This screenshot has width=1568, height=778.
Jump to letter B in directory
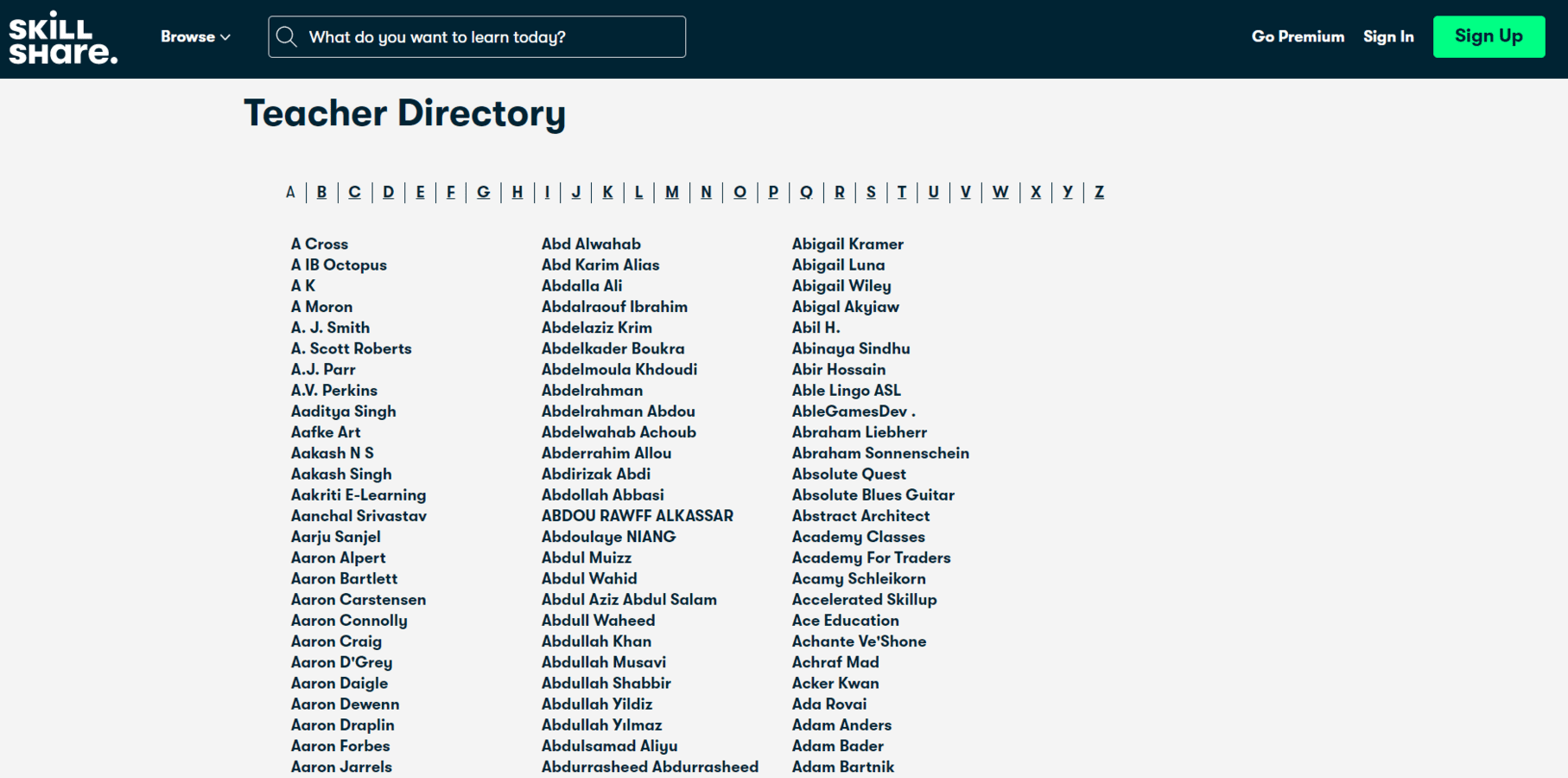pyautogui.click(x=321, y=192)
